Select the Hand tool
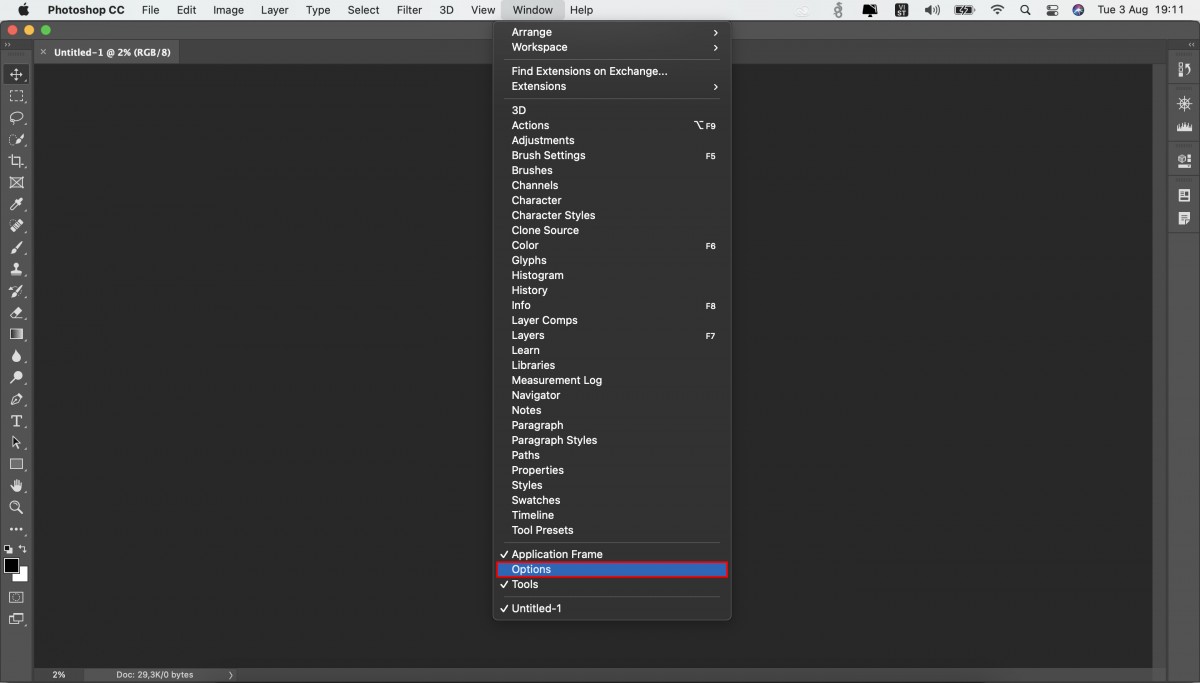The height and width of the screenshot is (683, 1200). [x=16, y=486]
